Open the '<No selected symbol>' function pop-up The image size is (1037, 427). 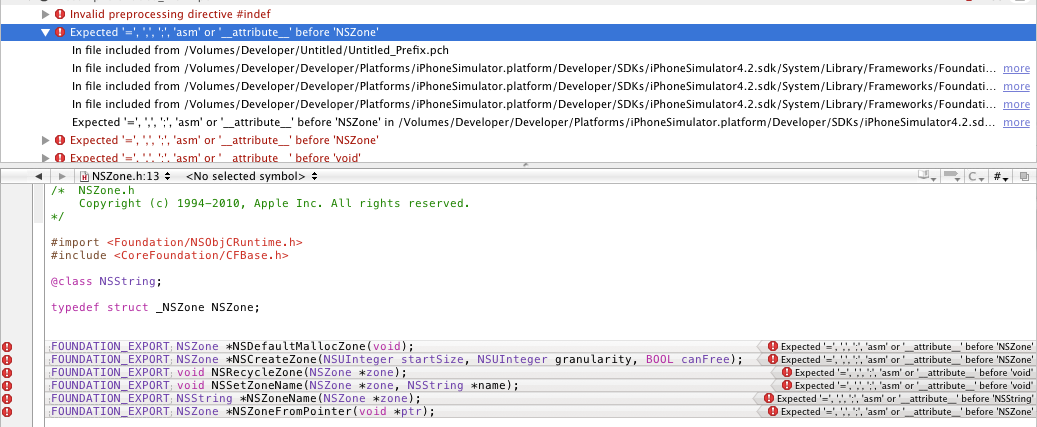coord(252,176)
